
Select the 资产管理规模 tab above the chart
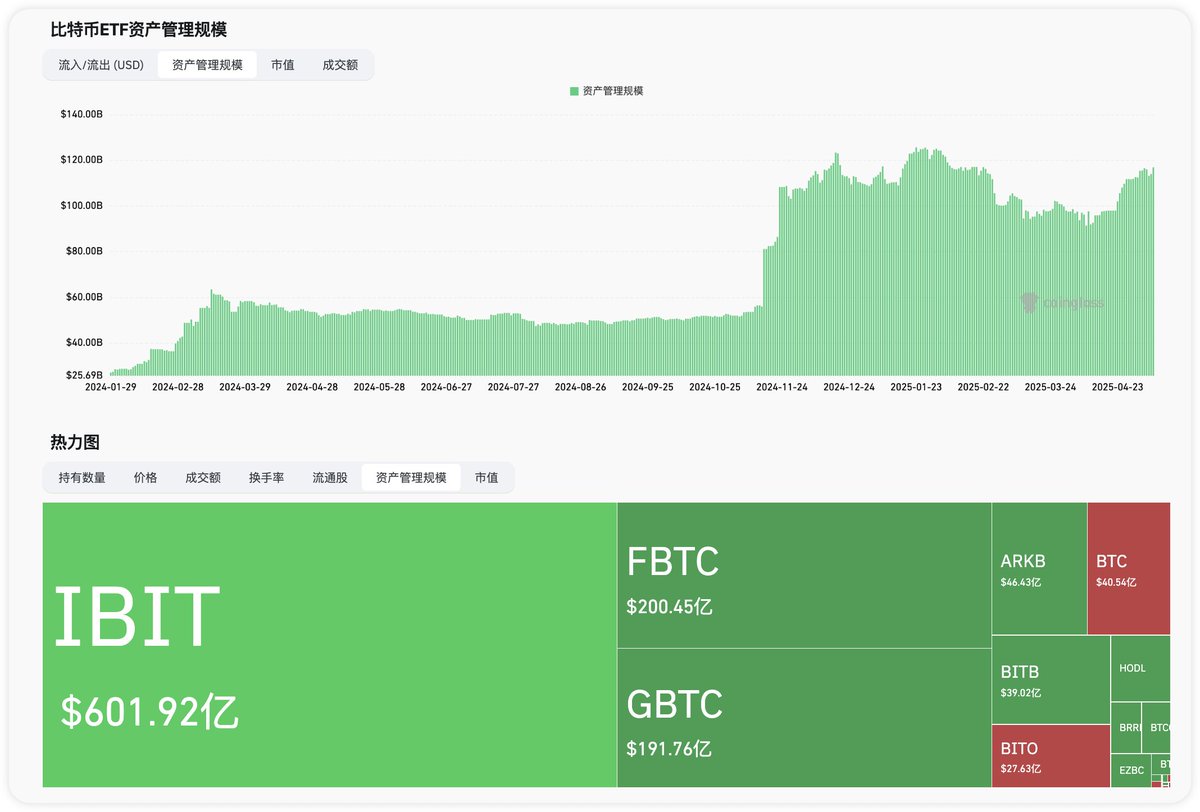click(x=207, y=65)
